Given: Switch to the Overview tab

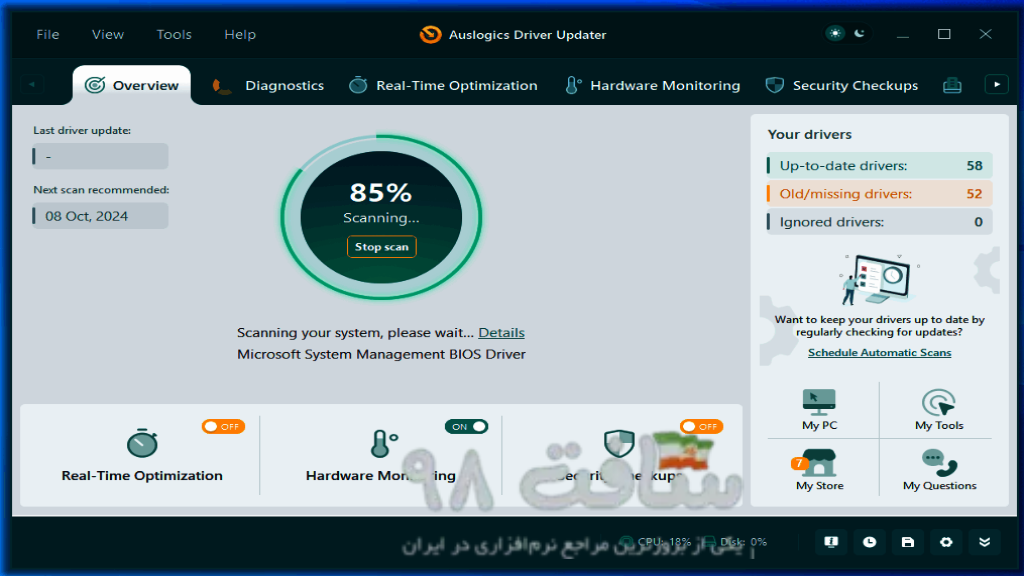Looking at the screenshot, I should point(132,86).
